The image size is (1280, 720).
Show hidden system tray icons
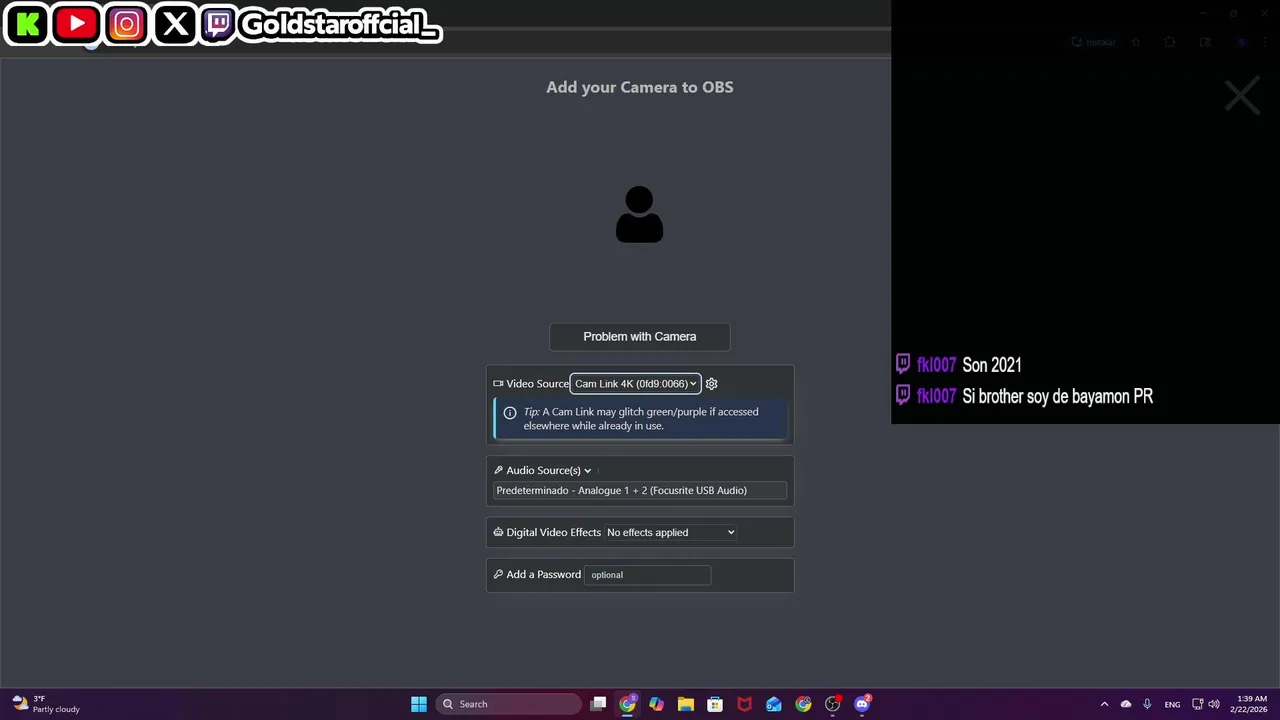(1104, 704)
